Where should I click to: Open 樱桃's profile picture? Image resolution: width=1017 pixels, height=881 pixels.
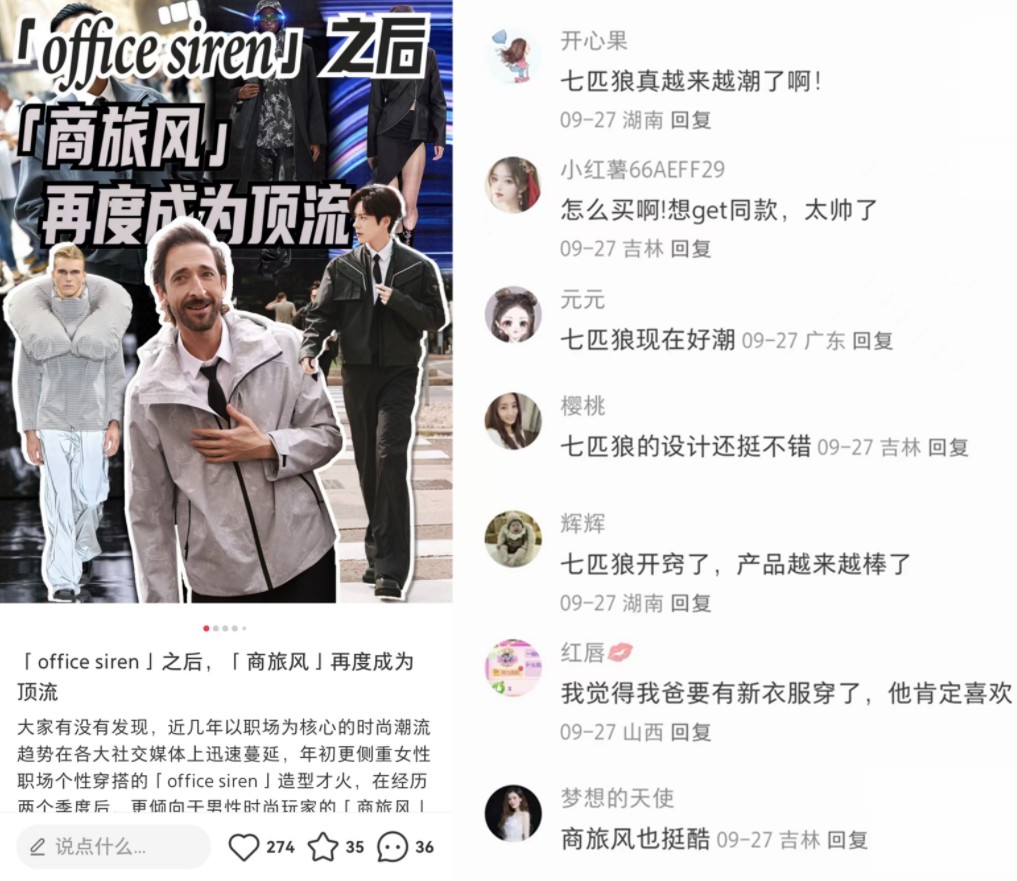click(513, 421)
